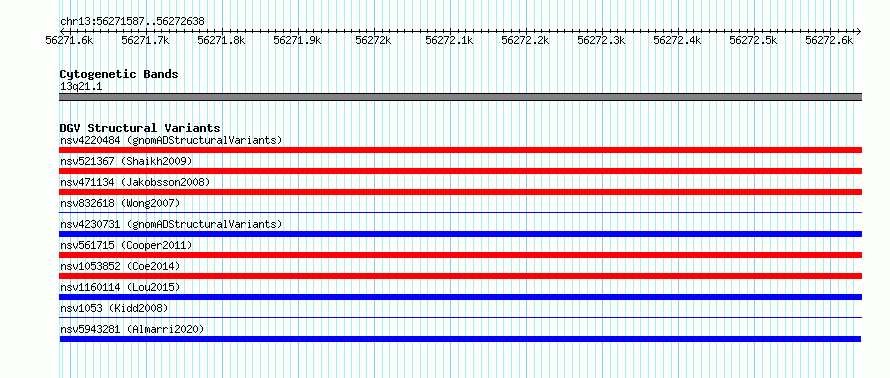
Task: Click the nsv5943281 (Almarri2020) label
Action: click(132, 329)
